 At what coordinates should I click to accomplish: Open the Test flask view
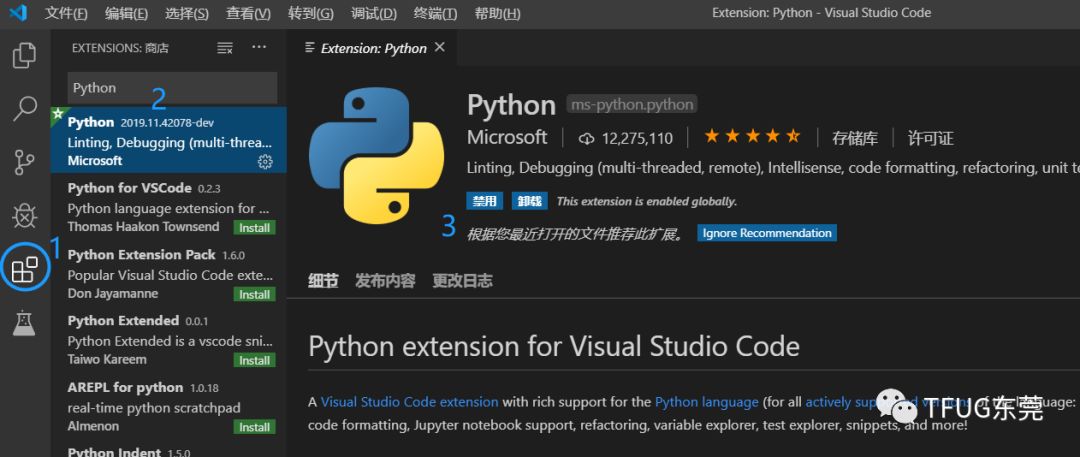25,322
